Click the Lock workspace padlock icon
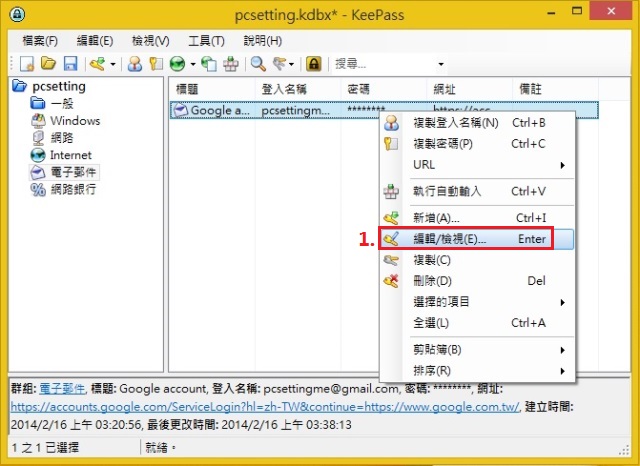Screen dimensions: 640x466 pos(313,64)
